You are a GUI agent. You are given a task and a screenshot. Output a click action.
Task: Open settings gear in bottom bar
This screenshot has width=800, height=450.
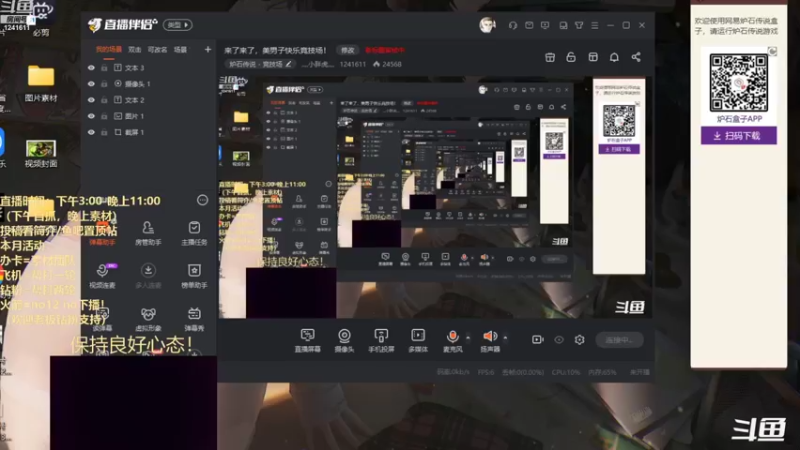tap(580, 339)
